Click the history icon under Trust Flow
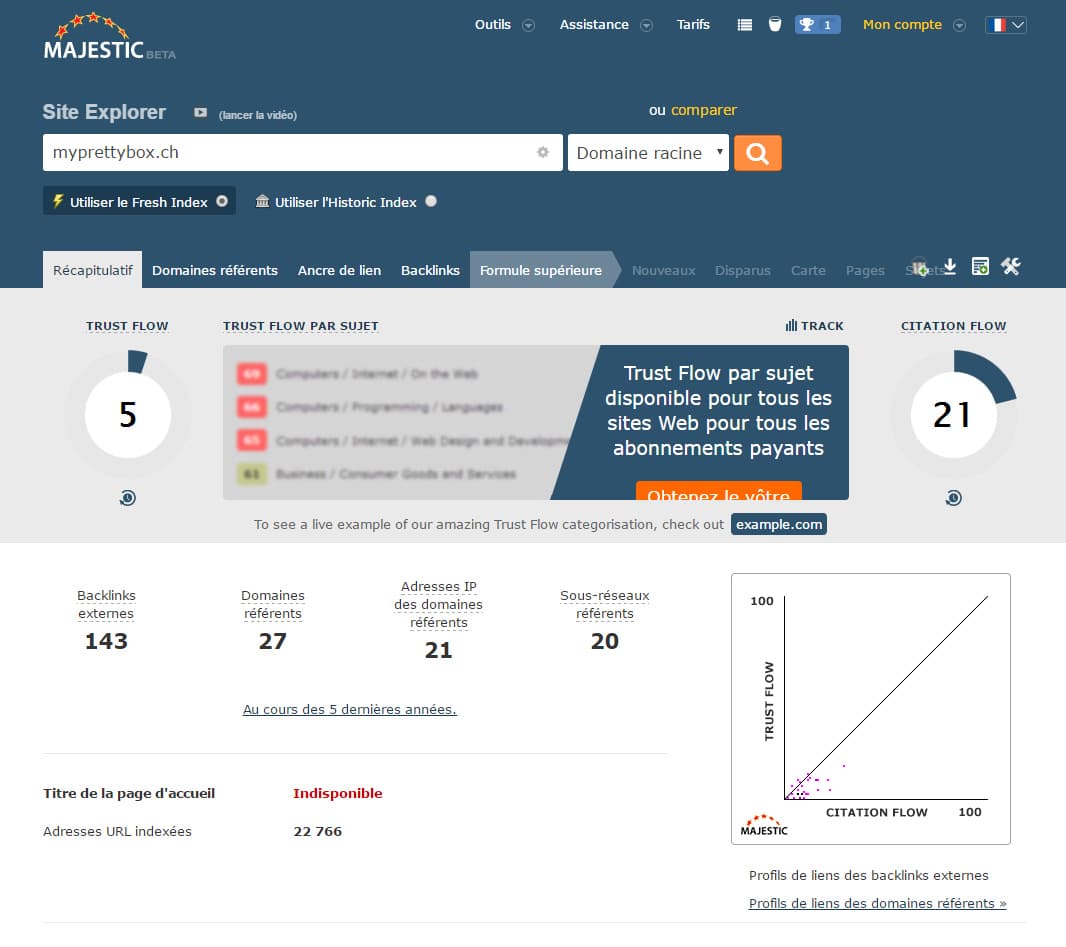Image resolution: width=1066 pixels, height=947 pixels. (127, 498)
